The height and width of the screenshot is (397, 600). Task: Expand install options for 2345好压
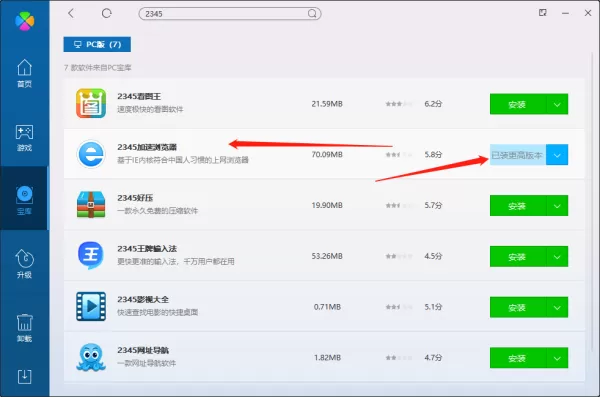(x=557, y=206)
